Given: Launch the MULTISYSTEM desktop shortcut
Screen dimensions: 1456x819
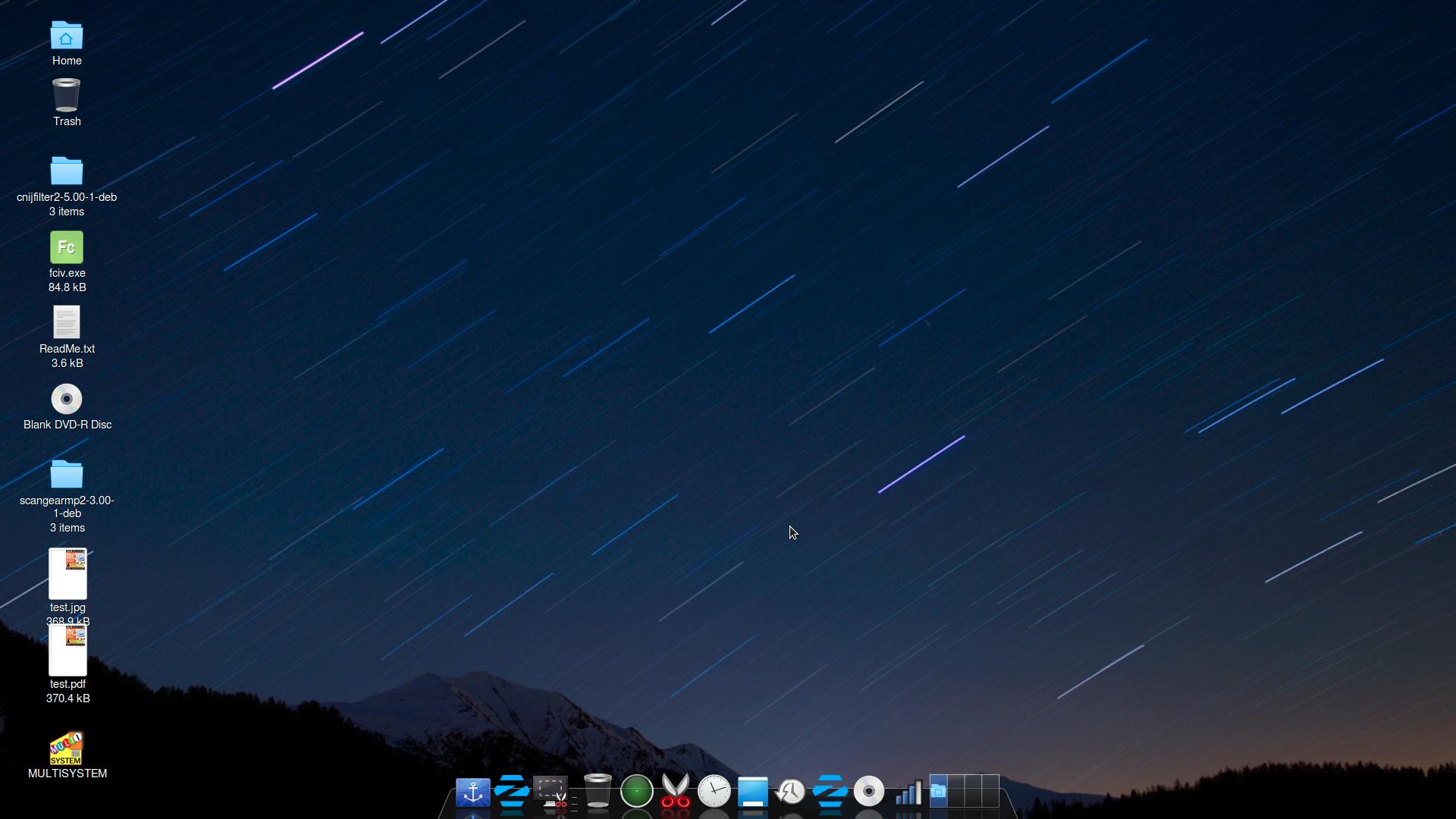Looking at the screenshot, I should point(67,748).
